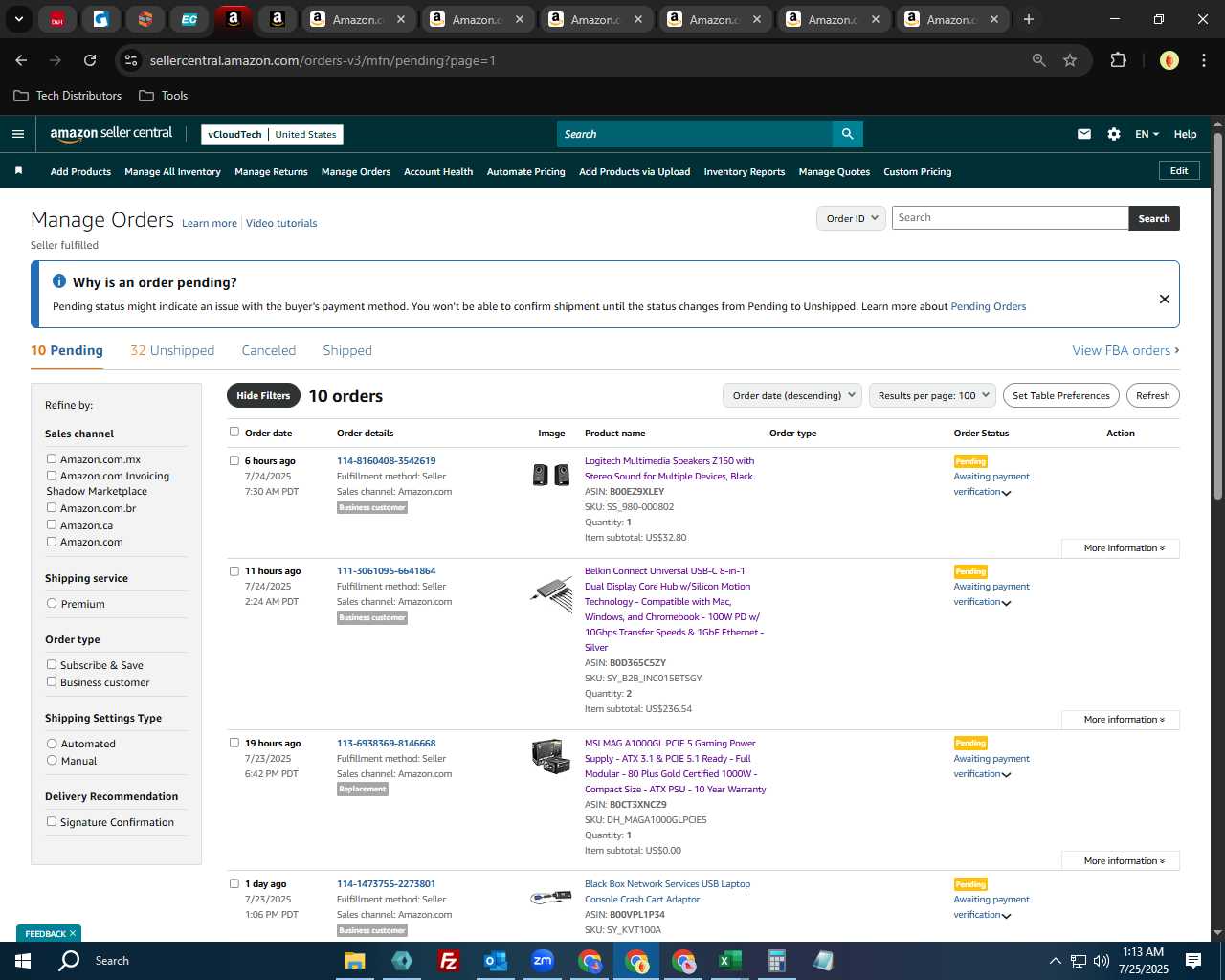Go back with the browser back arrow
Image resolution: width=1225 pixels, height=980 pixels.
[x=21, y=60]
